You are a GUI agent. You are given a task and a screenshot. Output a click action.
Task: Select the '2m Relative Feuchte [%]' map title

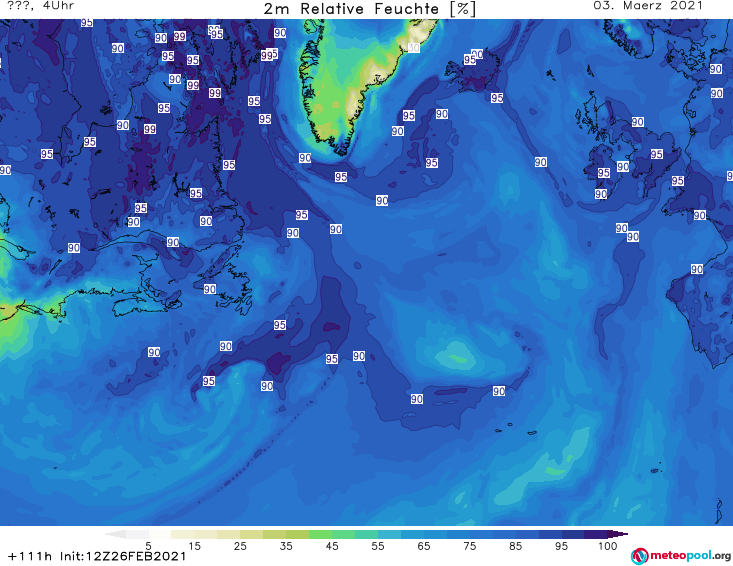coord(370,9)
